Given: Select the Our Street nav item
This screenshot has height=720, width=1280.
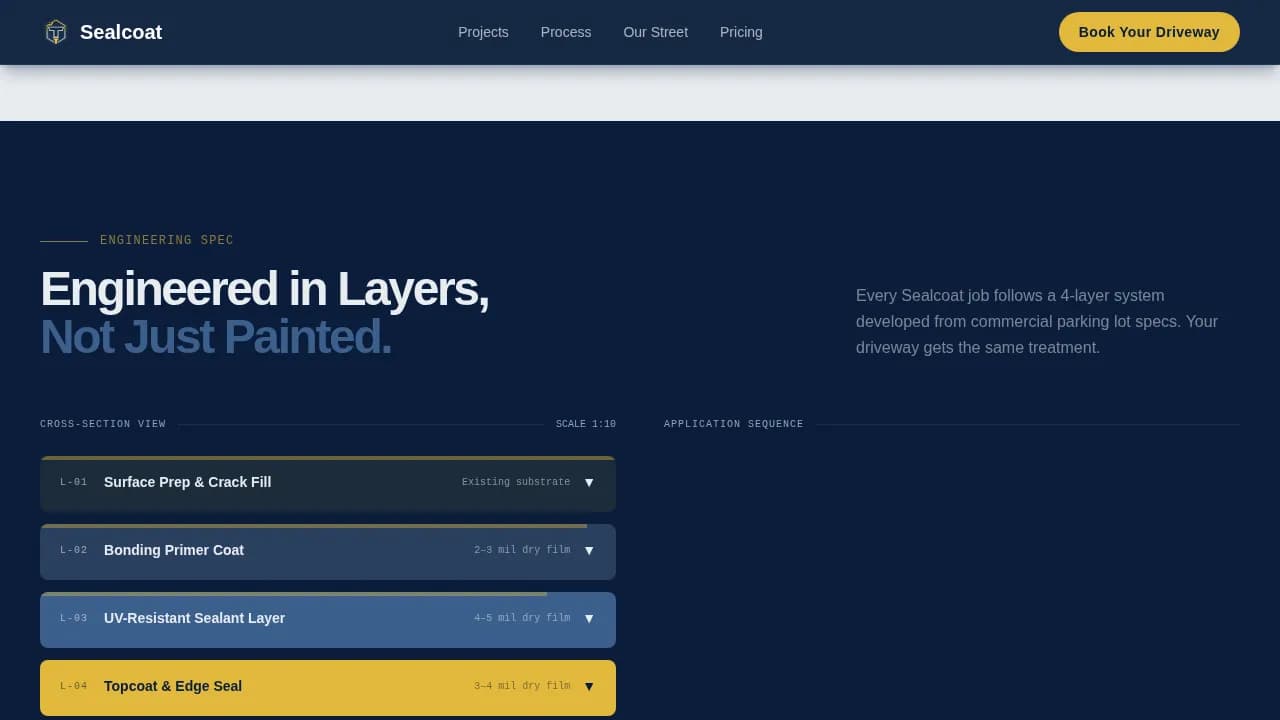Looking at the screenshot, I should coord(655,32).
